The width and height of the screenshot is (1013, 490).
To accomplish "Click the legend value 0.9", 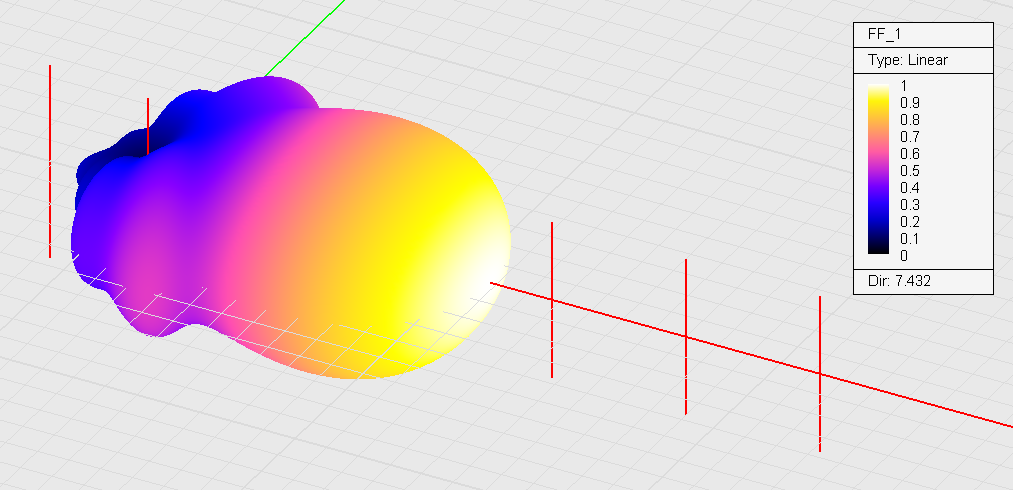I will [x=910, y=103].
